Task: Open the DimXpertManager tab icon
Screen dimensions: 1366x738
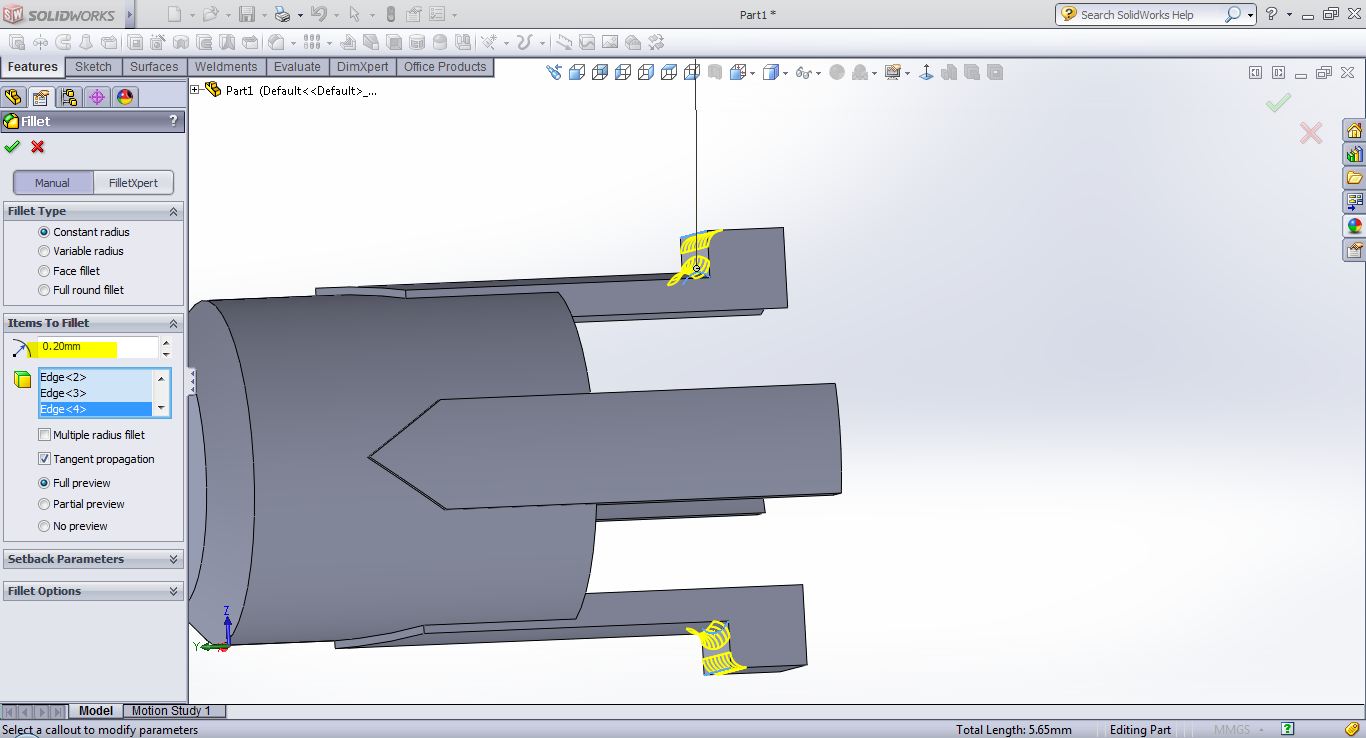Action: point(96,97)
